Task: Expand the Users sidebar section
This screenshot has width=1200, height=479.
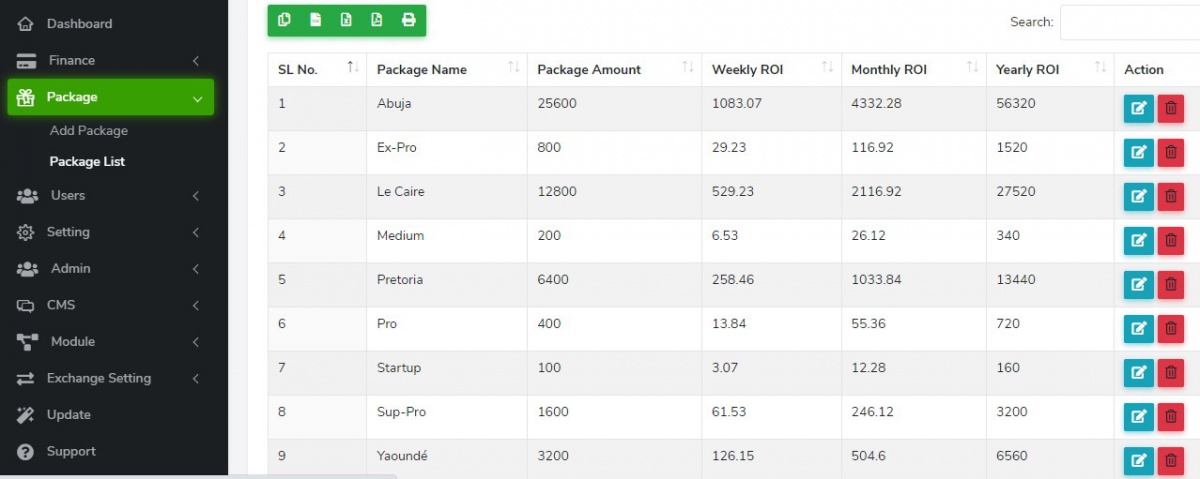Action: 110,195
